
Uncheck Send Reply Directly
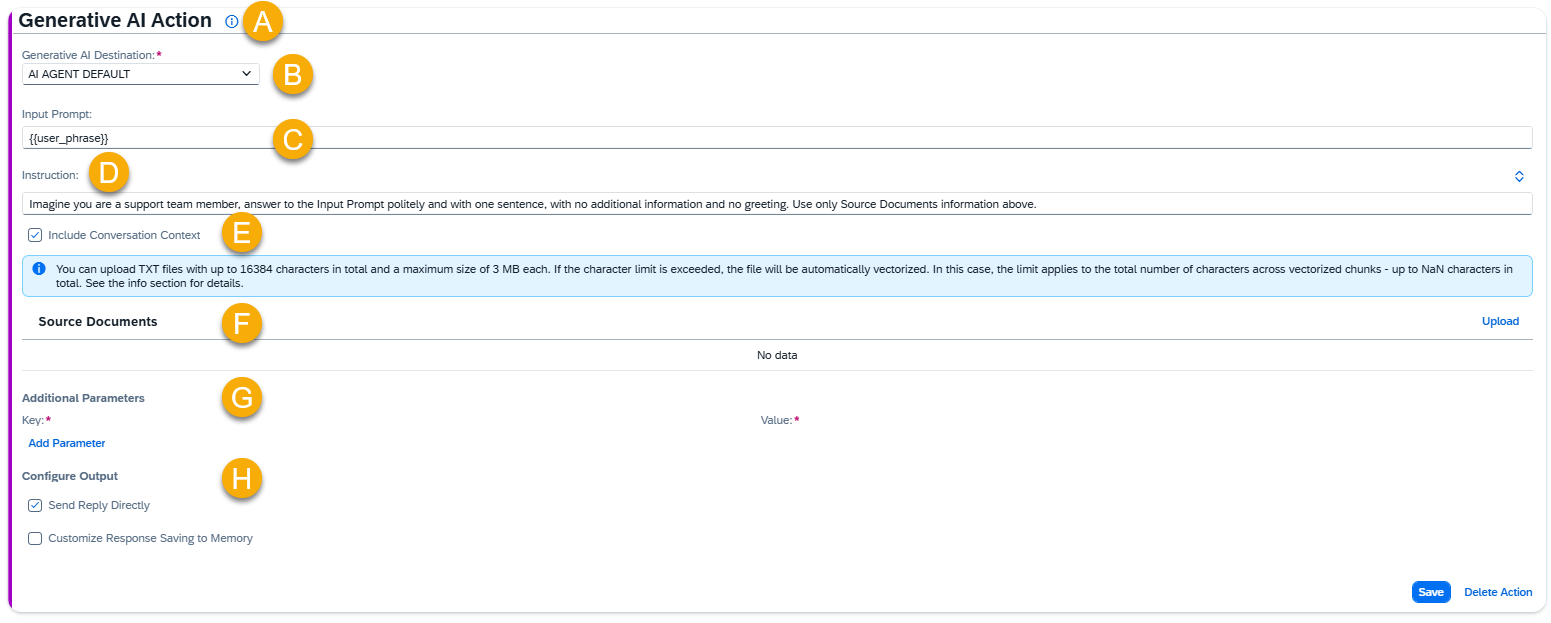click(35, 505)
